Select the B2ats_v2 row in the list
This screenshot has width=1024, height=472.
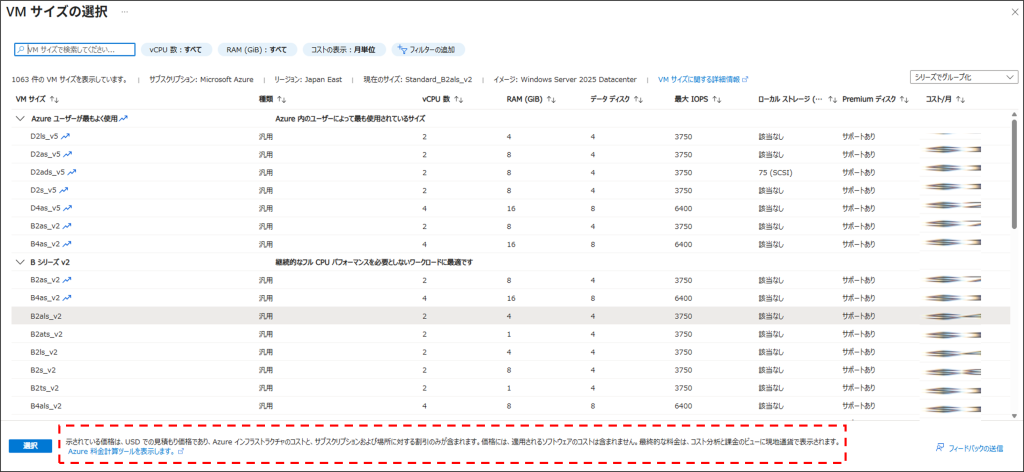pyautogui.click(x=46, y=334)
